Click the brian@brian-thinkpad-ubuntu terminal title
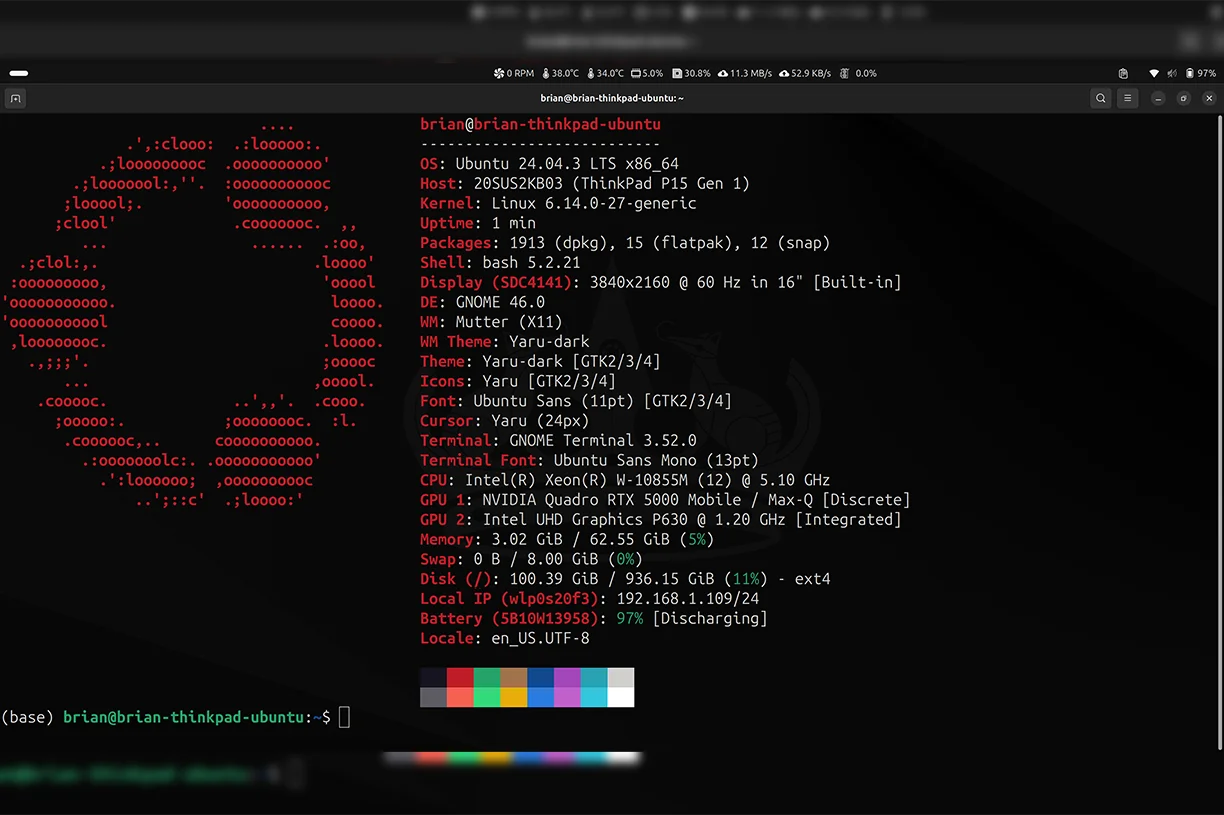 click(x=612, y=98)
